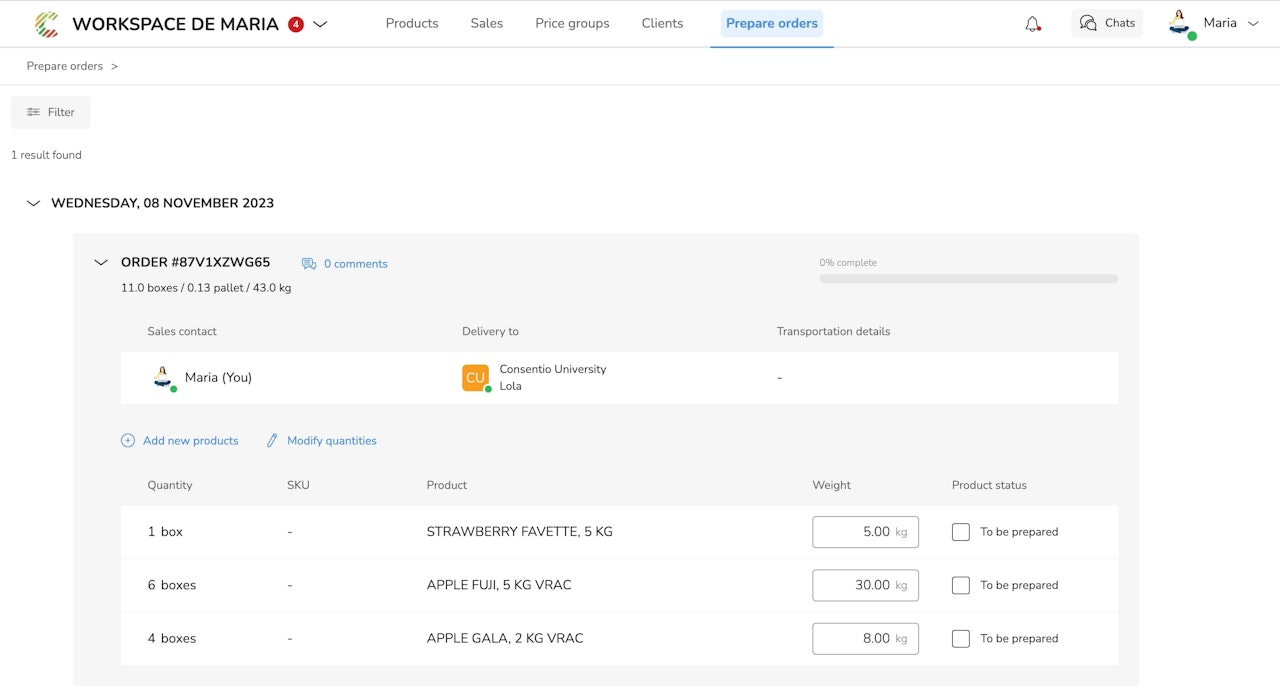Switch to the Price groups tab
This screenshot has height=697, width=1280.
[572, 23]
